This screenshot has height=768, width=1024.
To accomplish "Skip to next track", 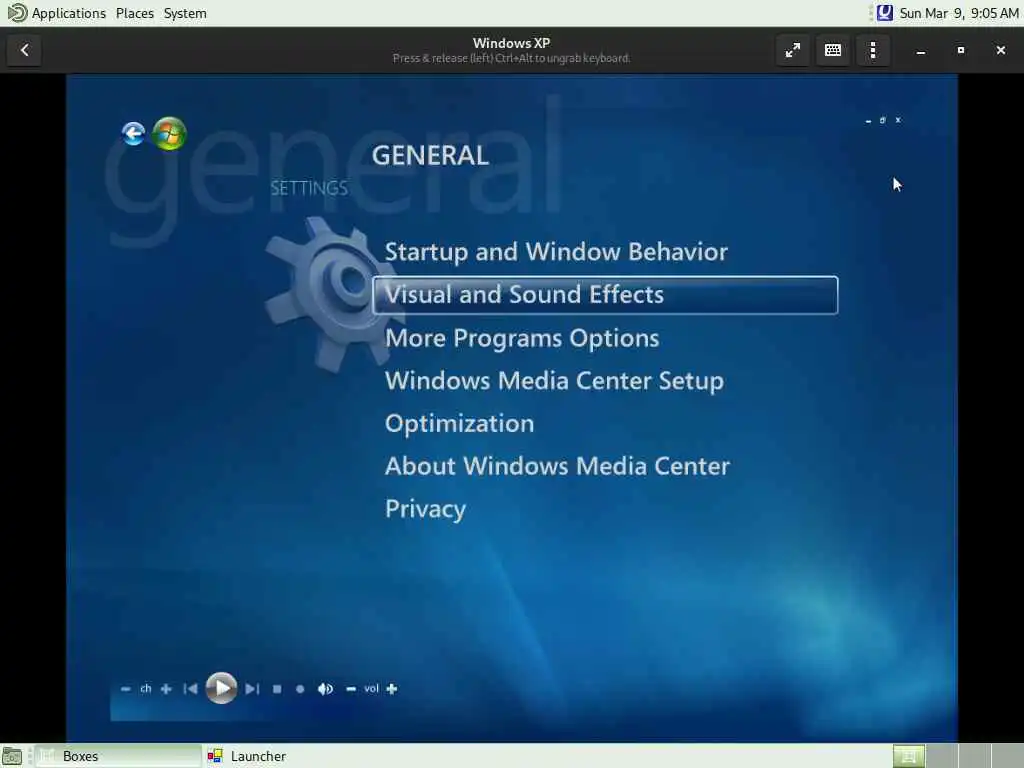I will pos(252,689).
